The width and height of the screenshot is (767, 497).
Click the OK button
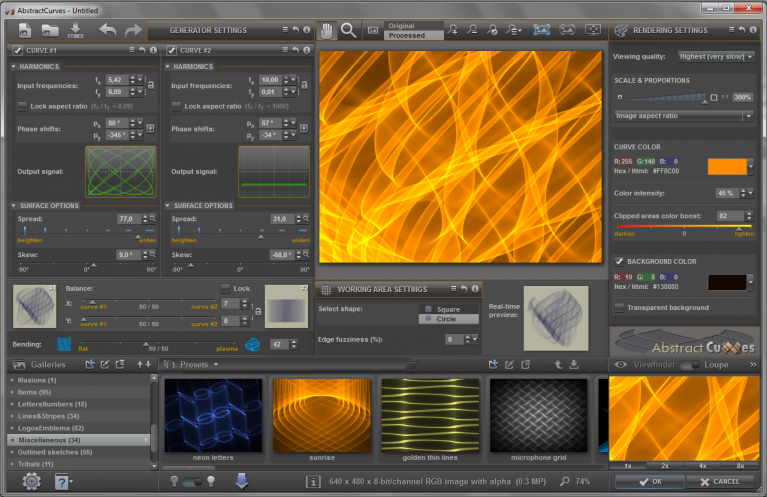click(650, 482)
